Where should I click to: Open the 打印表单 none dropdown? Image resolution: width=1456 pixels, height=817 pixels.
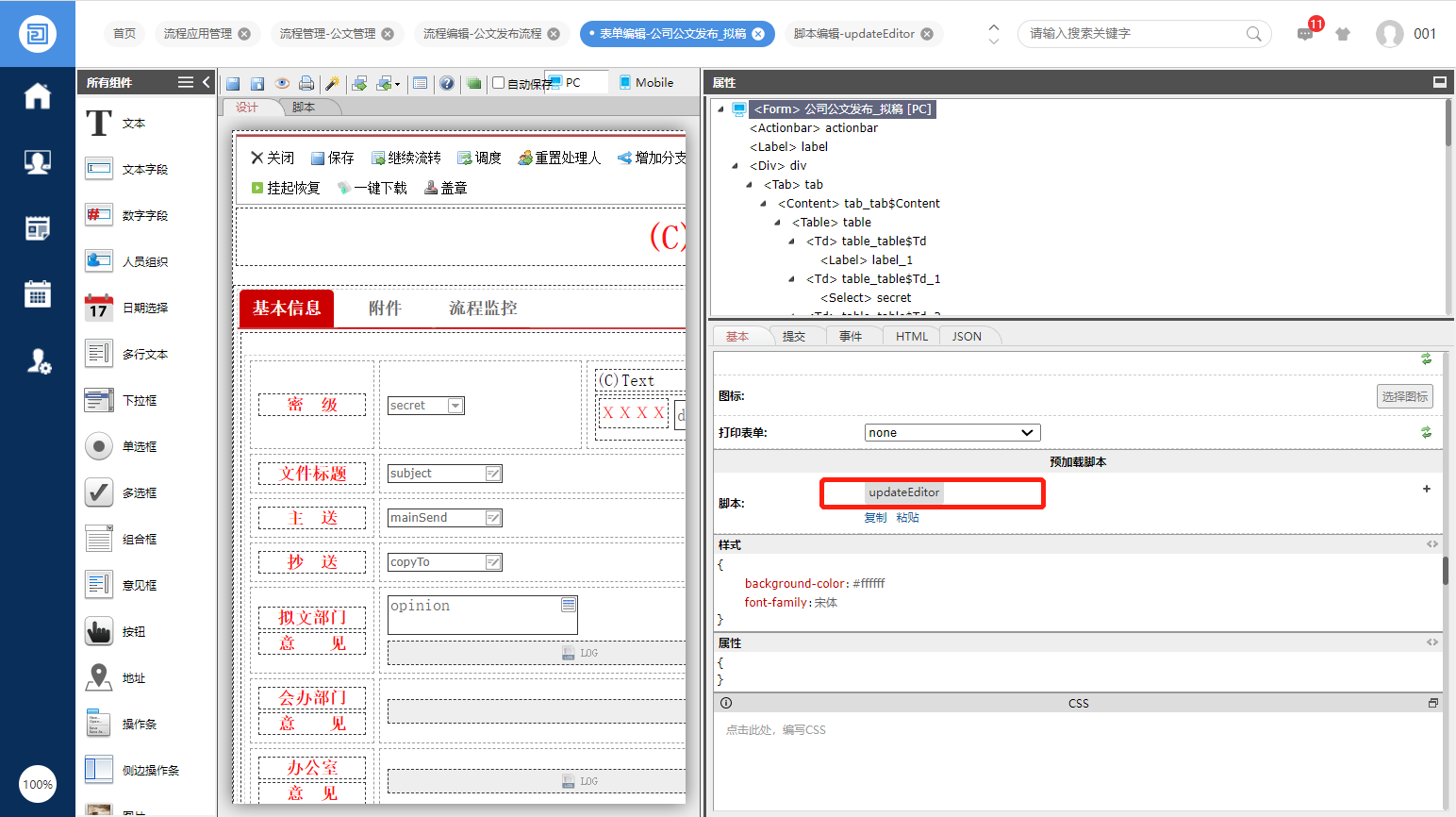tap(952, 432)
